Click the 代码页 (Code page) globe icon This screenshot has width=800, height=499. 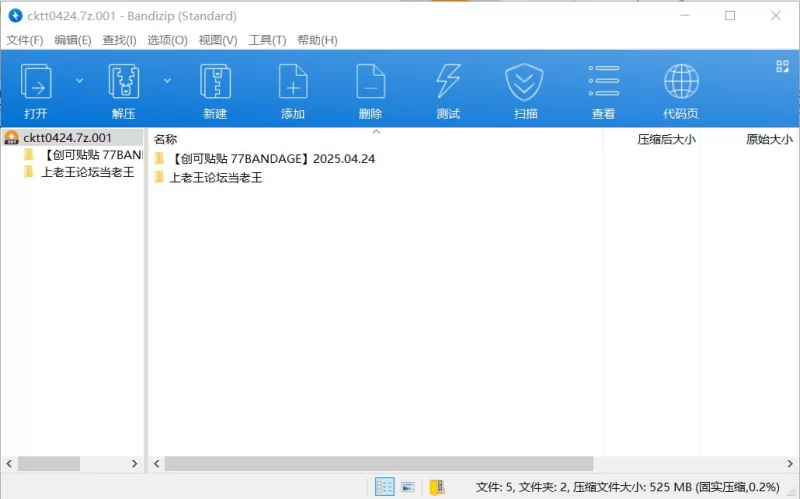pyautogui.click(x=681, y=81)
